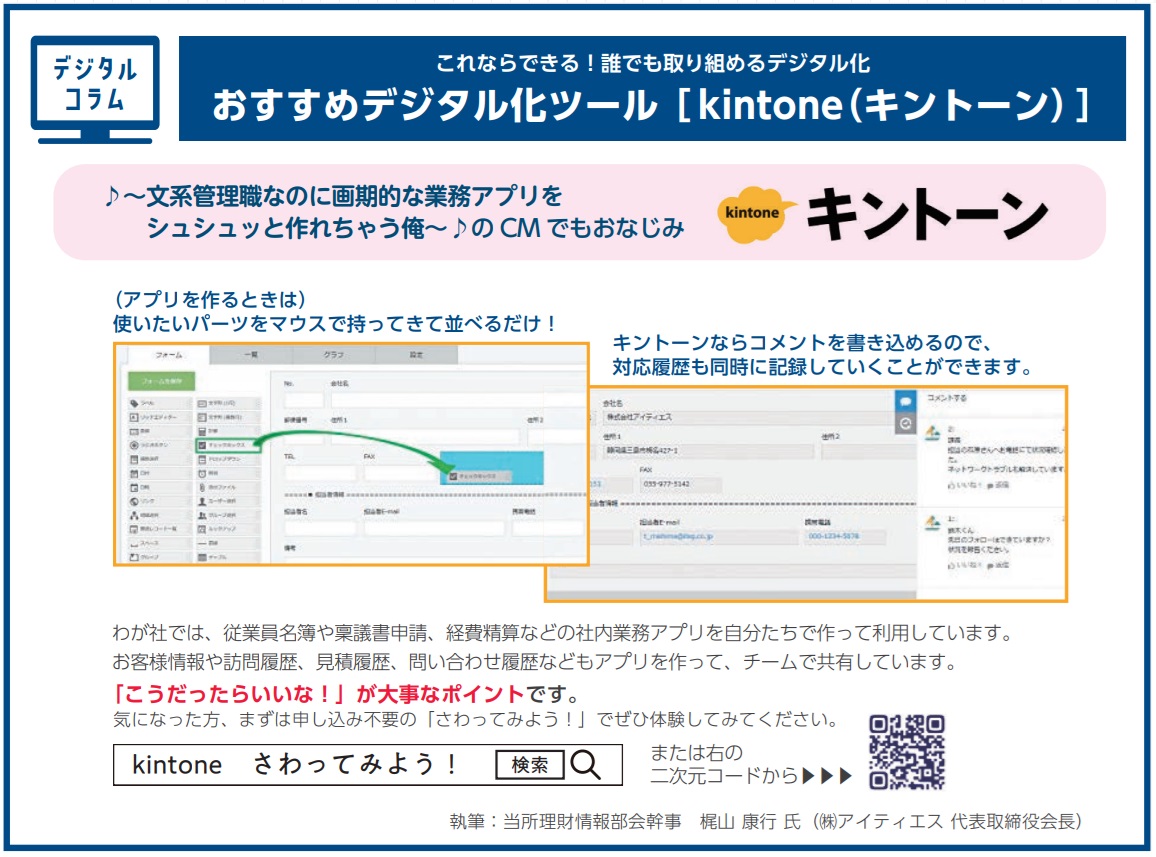Click the FAX input in the form builder
This screenshot has height=857, width=1156.
coord(400,473)
